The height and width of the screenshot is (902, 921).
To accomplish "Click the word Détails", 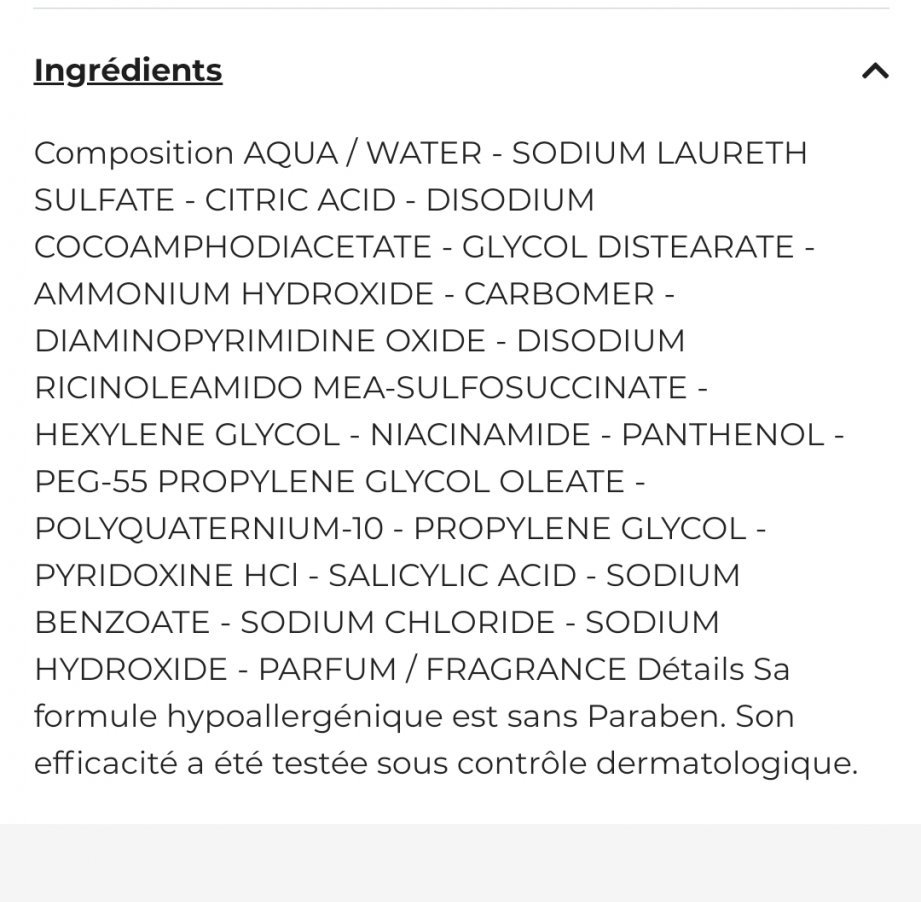I will click(x=690, y=670).
